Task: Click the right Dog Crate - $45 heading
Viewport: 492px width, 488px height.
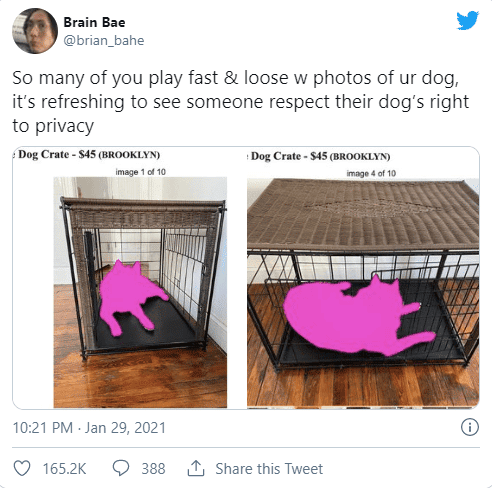Action: pos(320,156)
